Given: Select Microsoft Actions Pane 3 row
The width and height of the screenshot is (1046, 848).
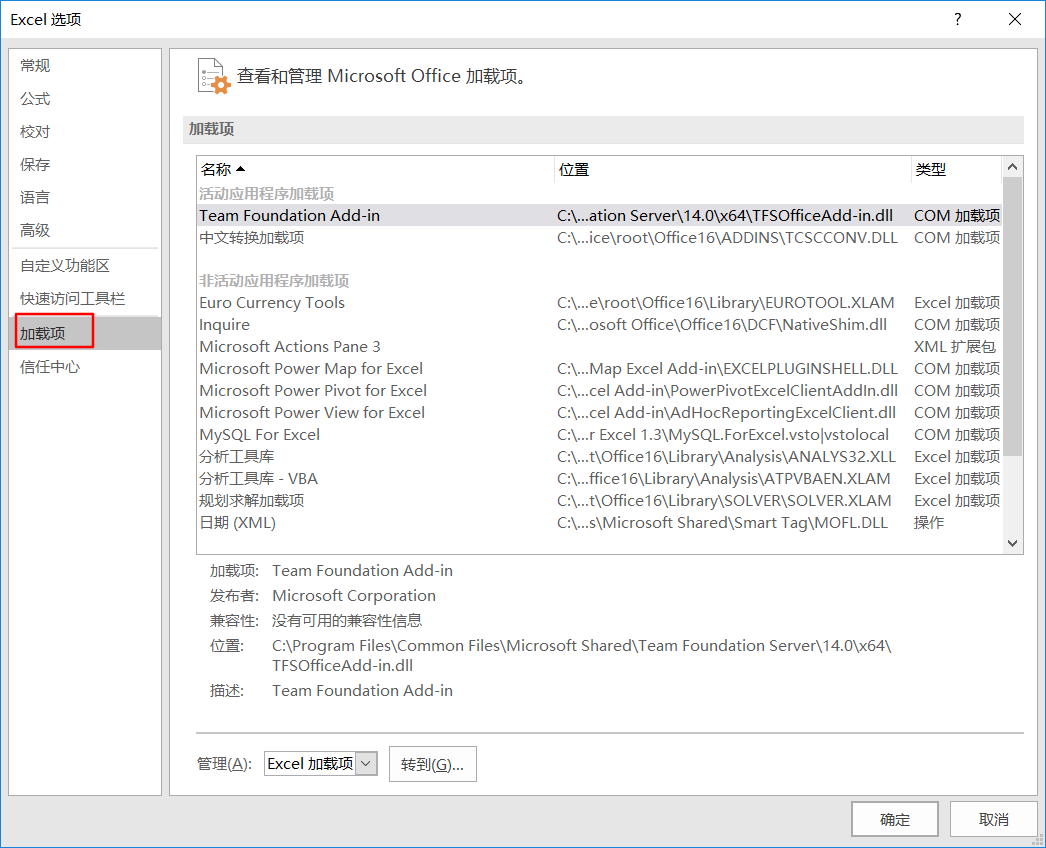Looking at the screenshot, I should click(600, 346).
